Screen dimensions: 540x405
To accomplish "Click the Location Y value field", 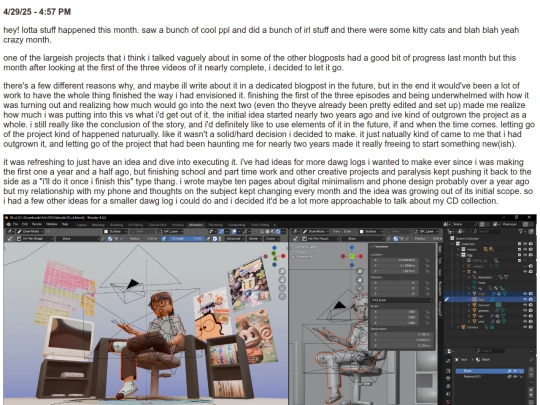I will click(395, 266).
